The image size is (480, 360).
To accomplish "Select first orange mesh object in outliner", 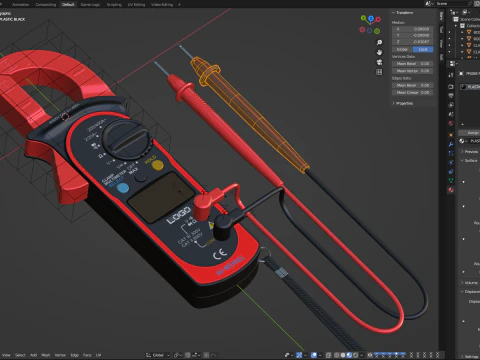I will (x=469, y=32).
